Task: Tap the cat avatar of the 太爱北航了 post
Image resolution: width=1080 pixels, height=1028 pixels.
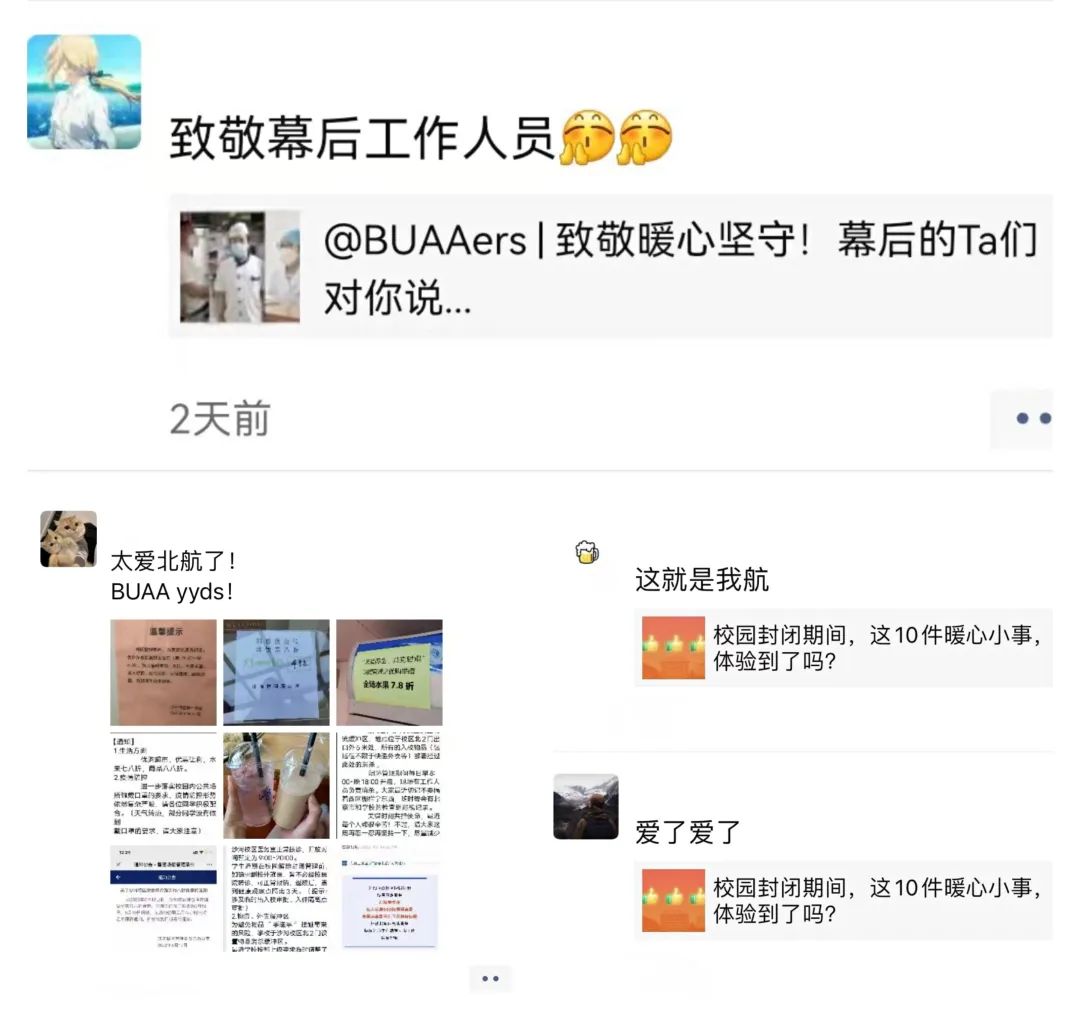Action: click(x=68, y=539)
